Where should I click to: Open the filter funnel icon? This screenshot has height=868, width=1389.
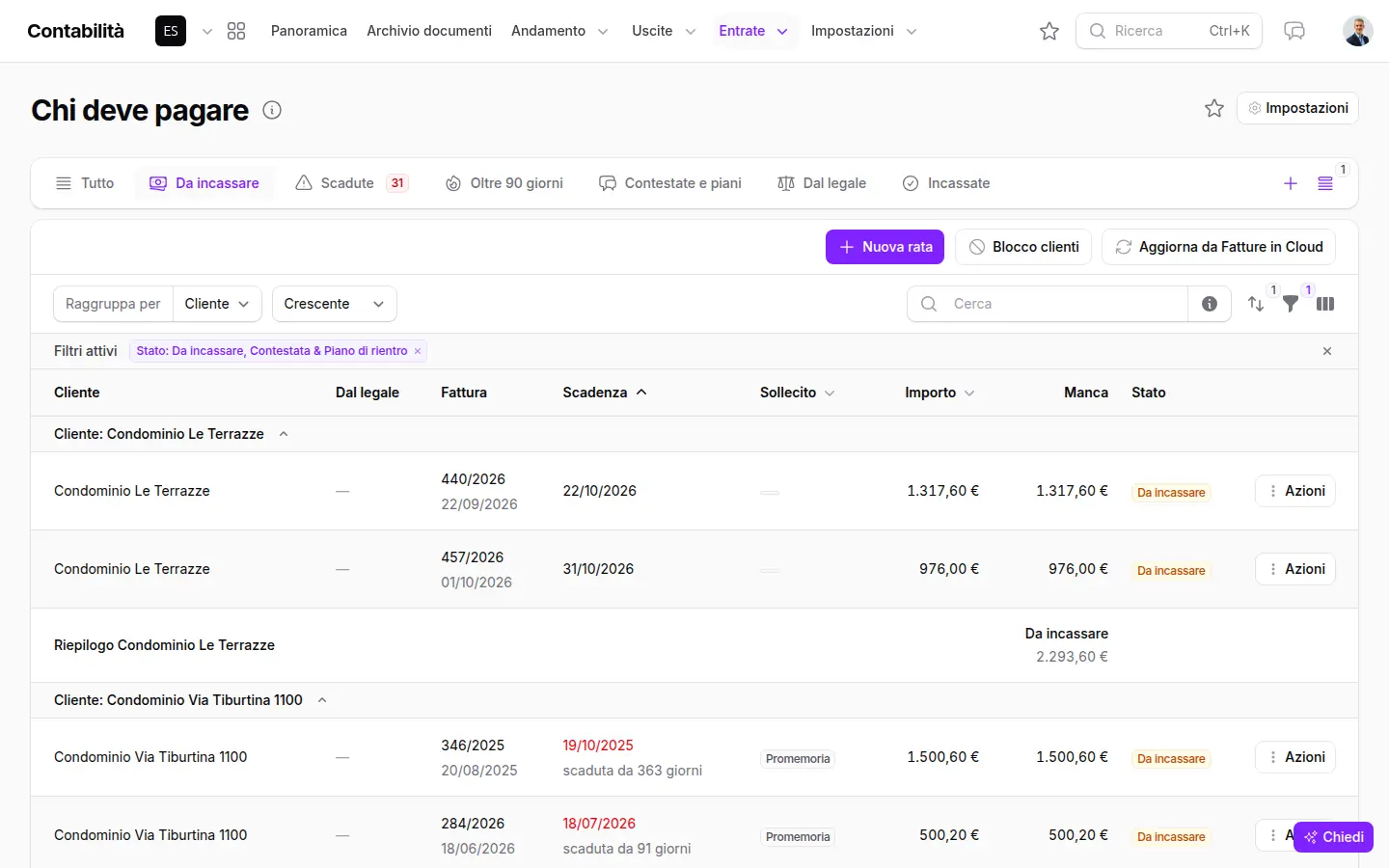point(1291,304)
